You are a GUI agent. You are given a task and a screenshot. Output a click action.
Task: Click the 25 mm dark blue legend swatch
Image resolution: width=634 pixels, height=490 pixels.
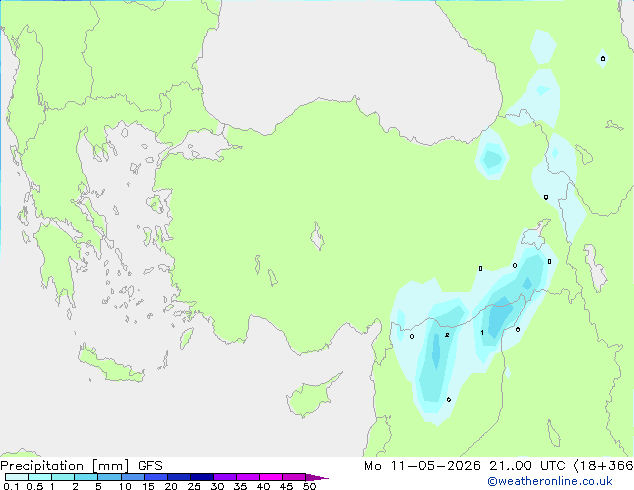[202, 477]
